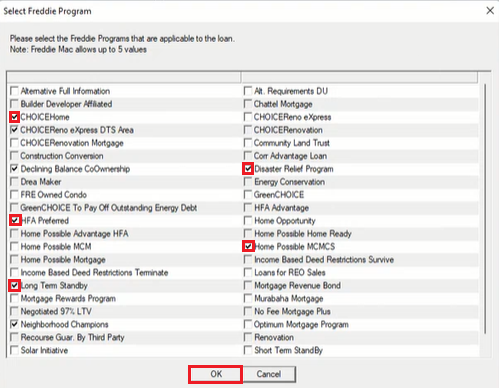
Task: Enable Loans for REO Sales checkbox
Action: tap(248, 273)
